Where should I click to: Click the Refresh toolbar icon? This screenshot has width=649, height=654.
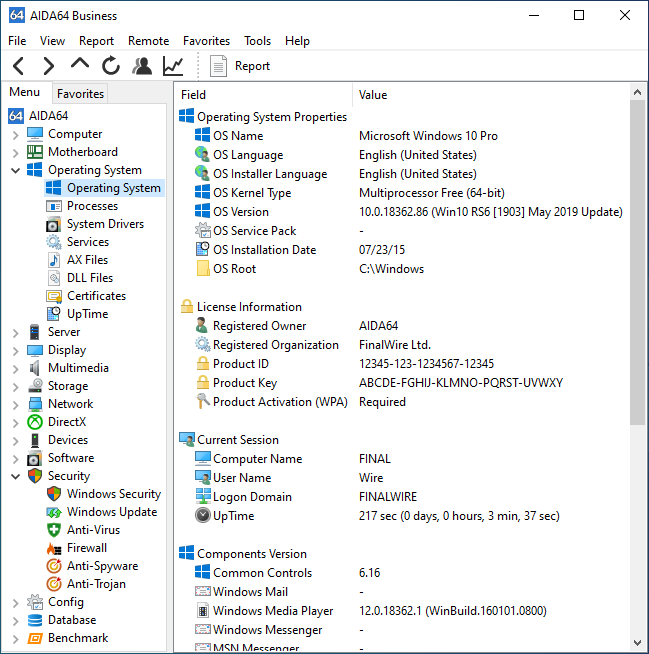111,66
